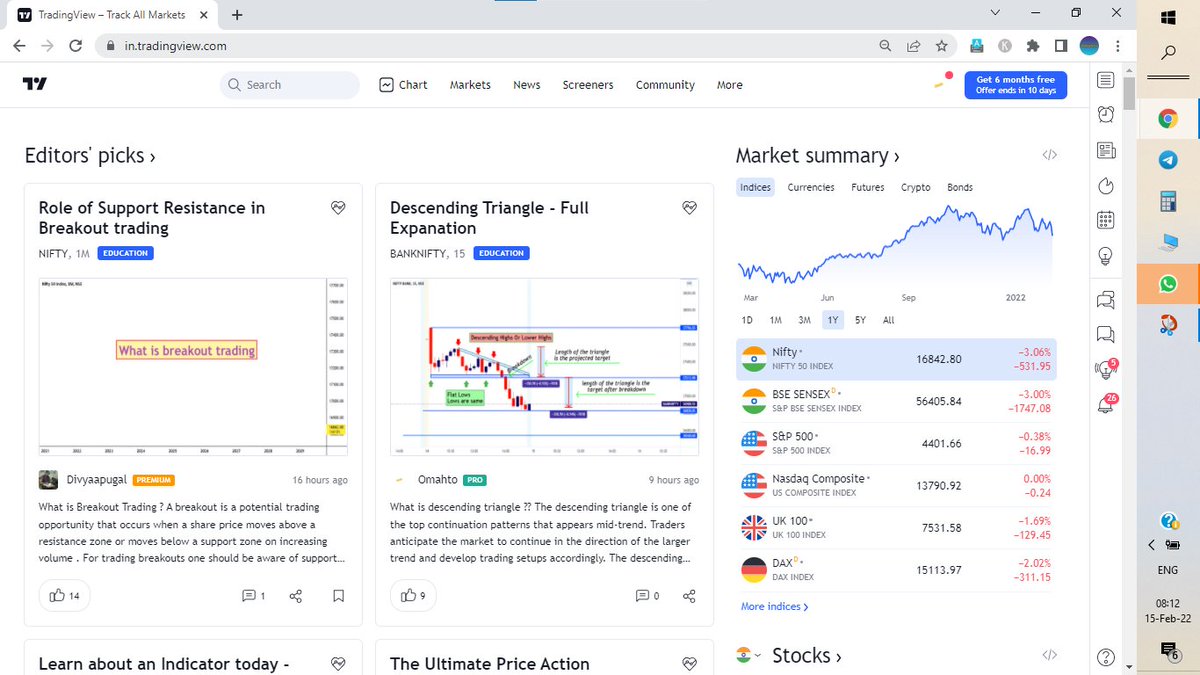Switch Market summary to Futures tab
Screen dimensions: 1200x675
pyautogui.click(x=868, y=187)
